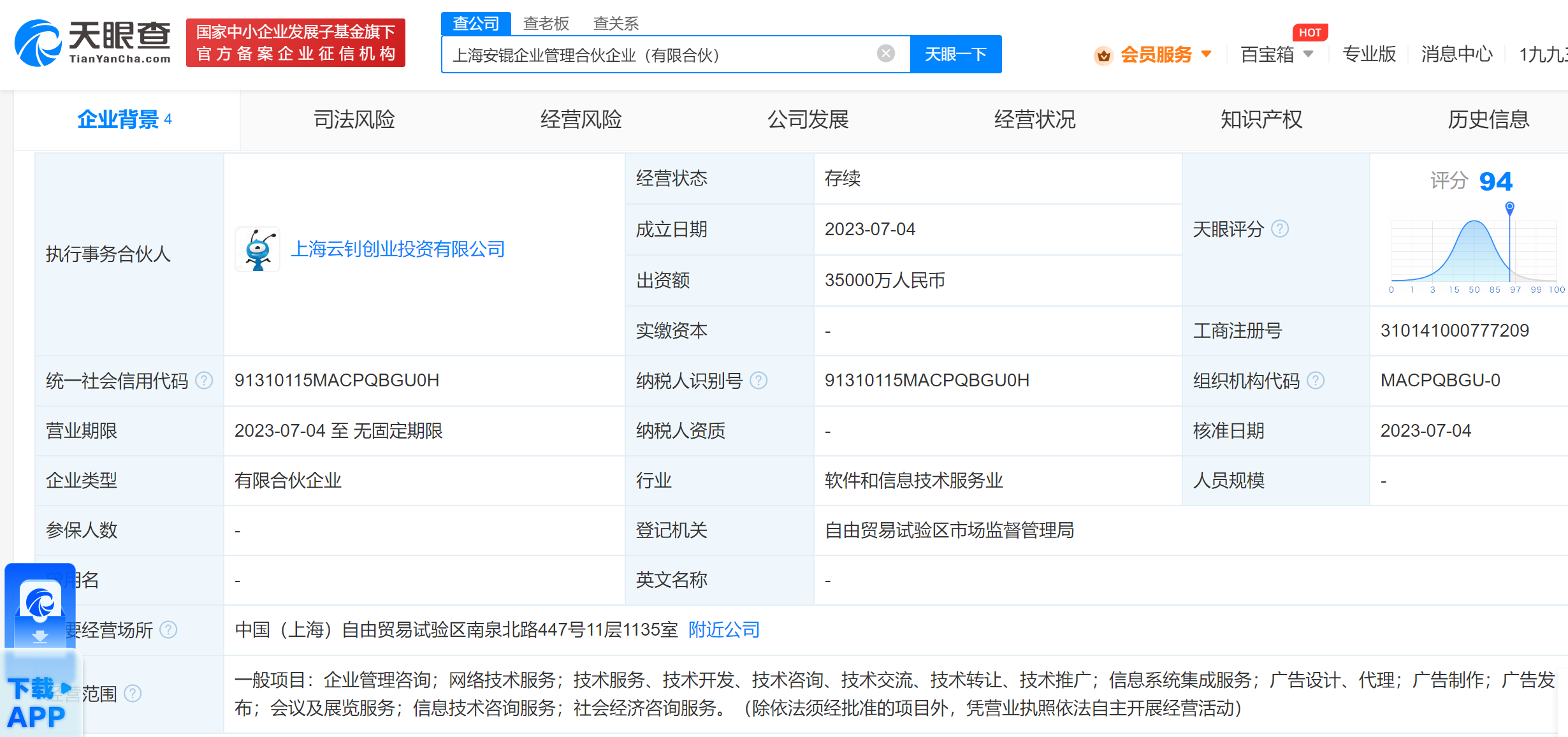Switch to the 经营风险 tab
This screenshot has width=1568, height=737.
point(581,119)
